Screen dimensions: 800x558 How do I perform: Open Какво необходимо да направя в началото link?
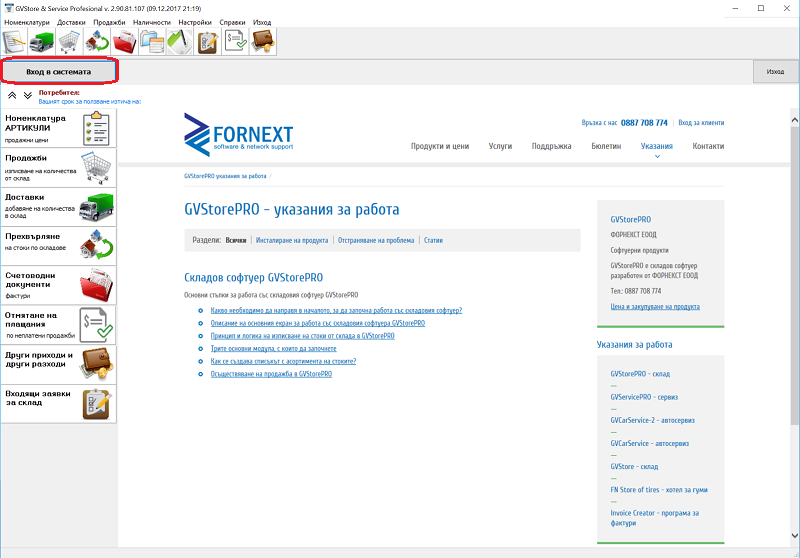click(x=336, y=310)
